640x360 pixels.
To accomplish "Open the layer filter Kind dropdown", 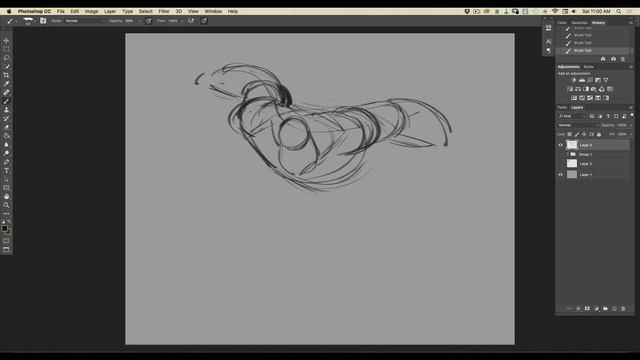I will pos(572,116).
